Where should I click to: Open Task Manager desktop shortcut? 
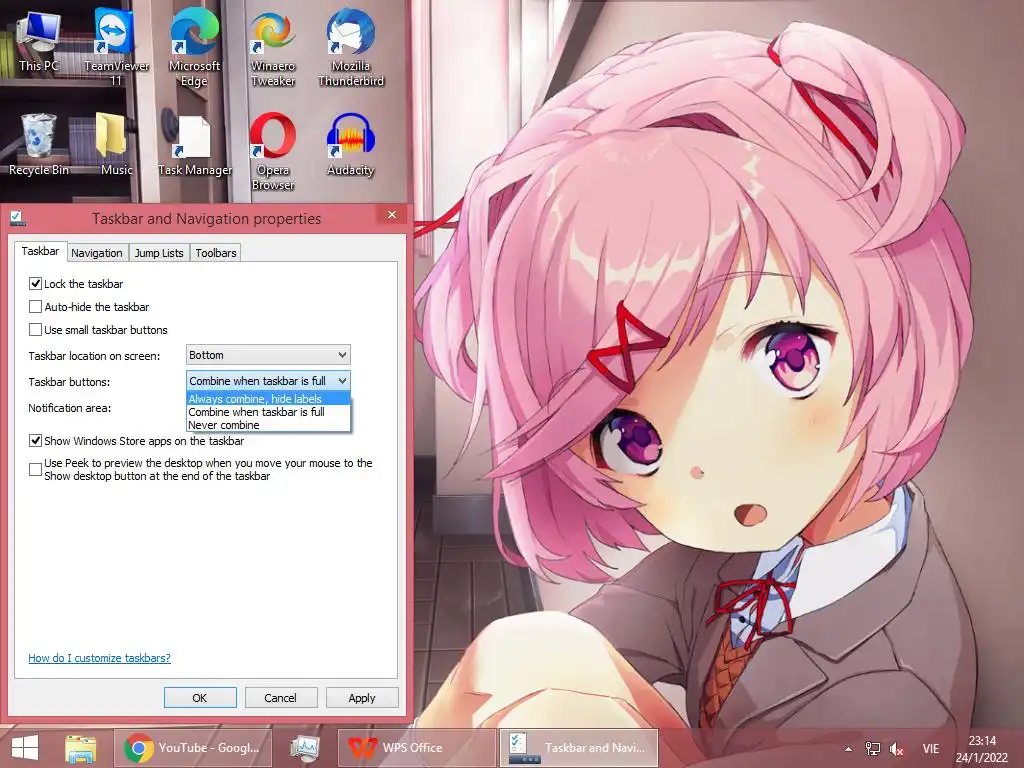click(x=195, y=144)
